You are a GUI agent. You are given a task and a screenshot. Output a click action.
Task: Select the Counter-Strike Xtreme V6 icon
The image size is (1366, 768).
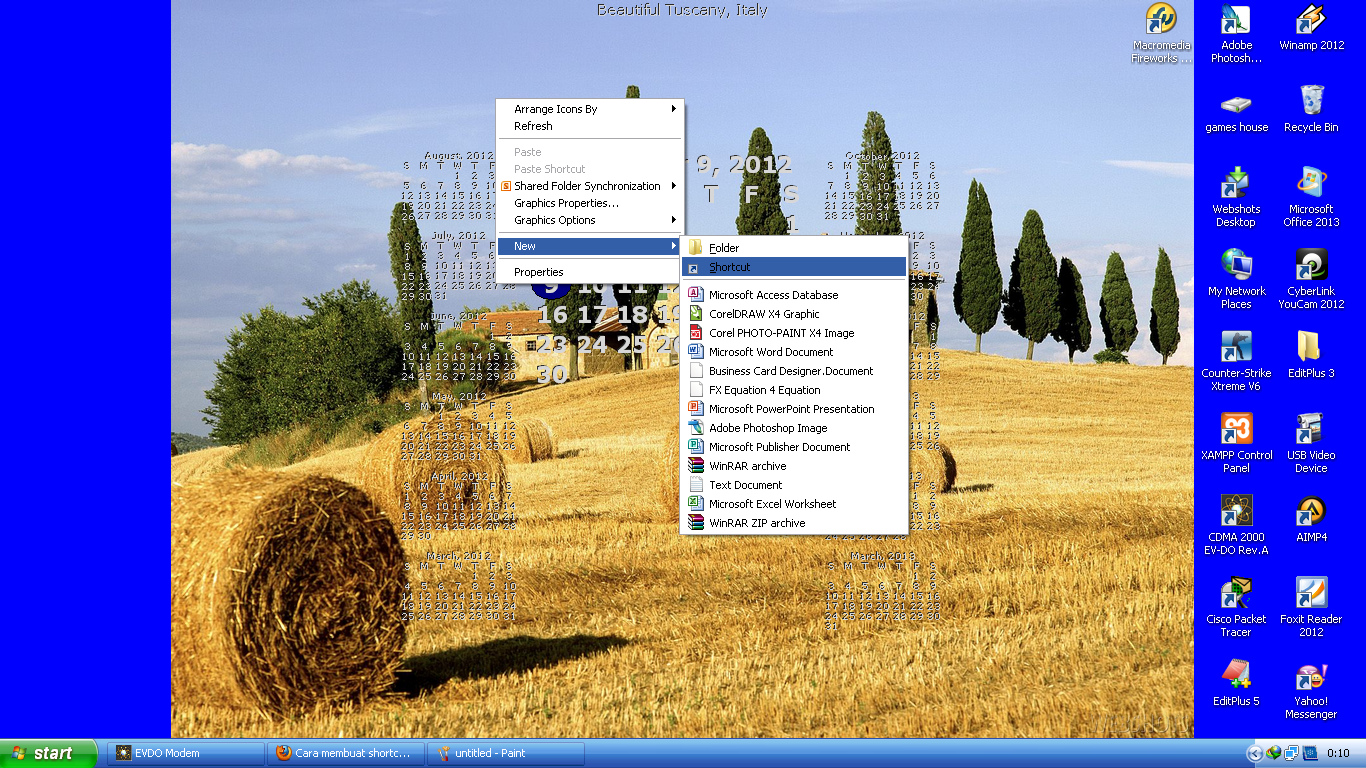pyautogui.click(x=1236, y=362)
